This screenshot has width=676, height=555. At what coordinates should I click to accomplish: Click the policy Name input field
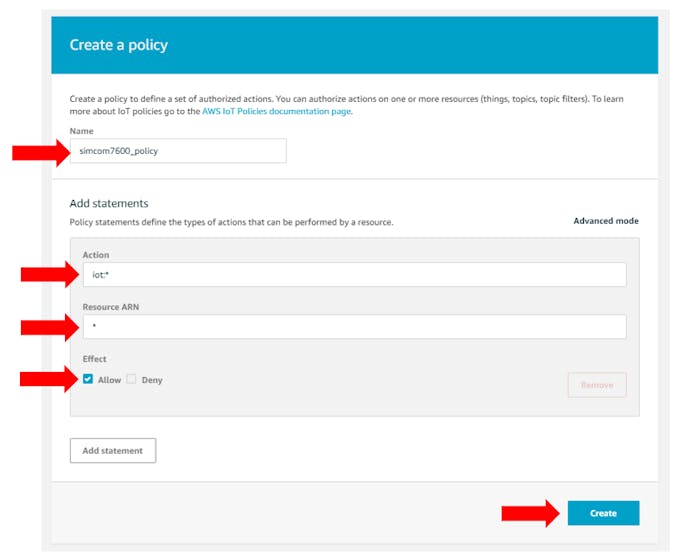[178, 151]
